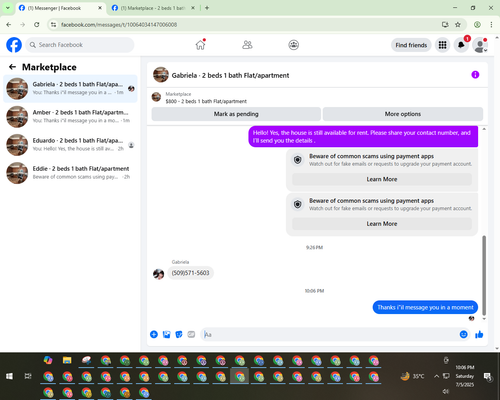
Task: Open the Copilot taskbar icon
Action: pyautogui.click(x=48, y=360)
